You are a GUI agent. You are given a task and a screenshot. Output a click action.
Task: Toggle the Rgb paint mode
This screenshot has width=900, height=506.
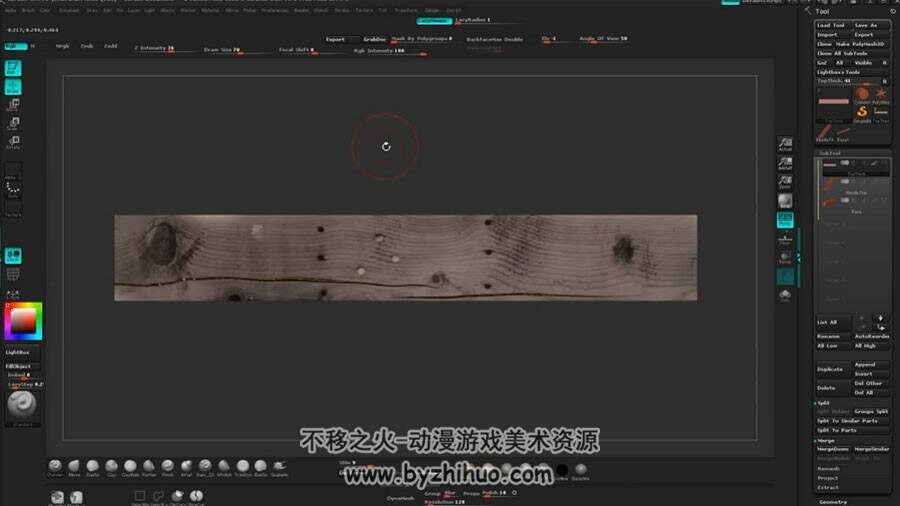point(15,46)
